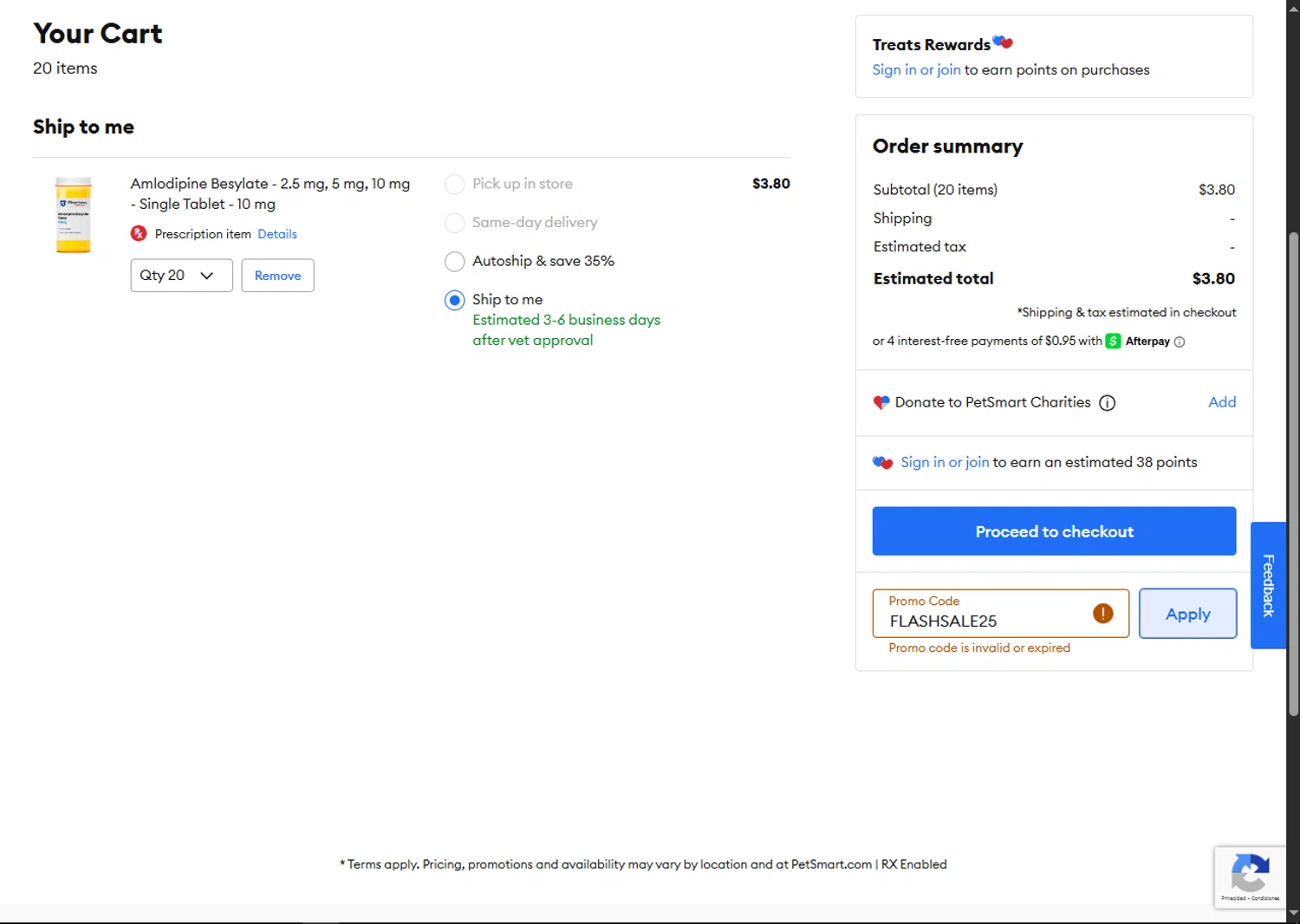1300x924 pixels.
Task: Open the Qty 20 quantity dropdown
Action: pyautogui.click(x=181, y=276)
